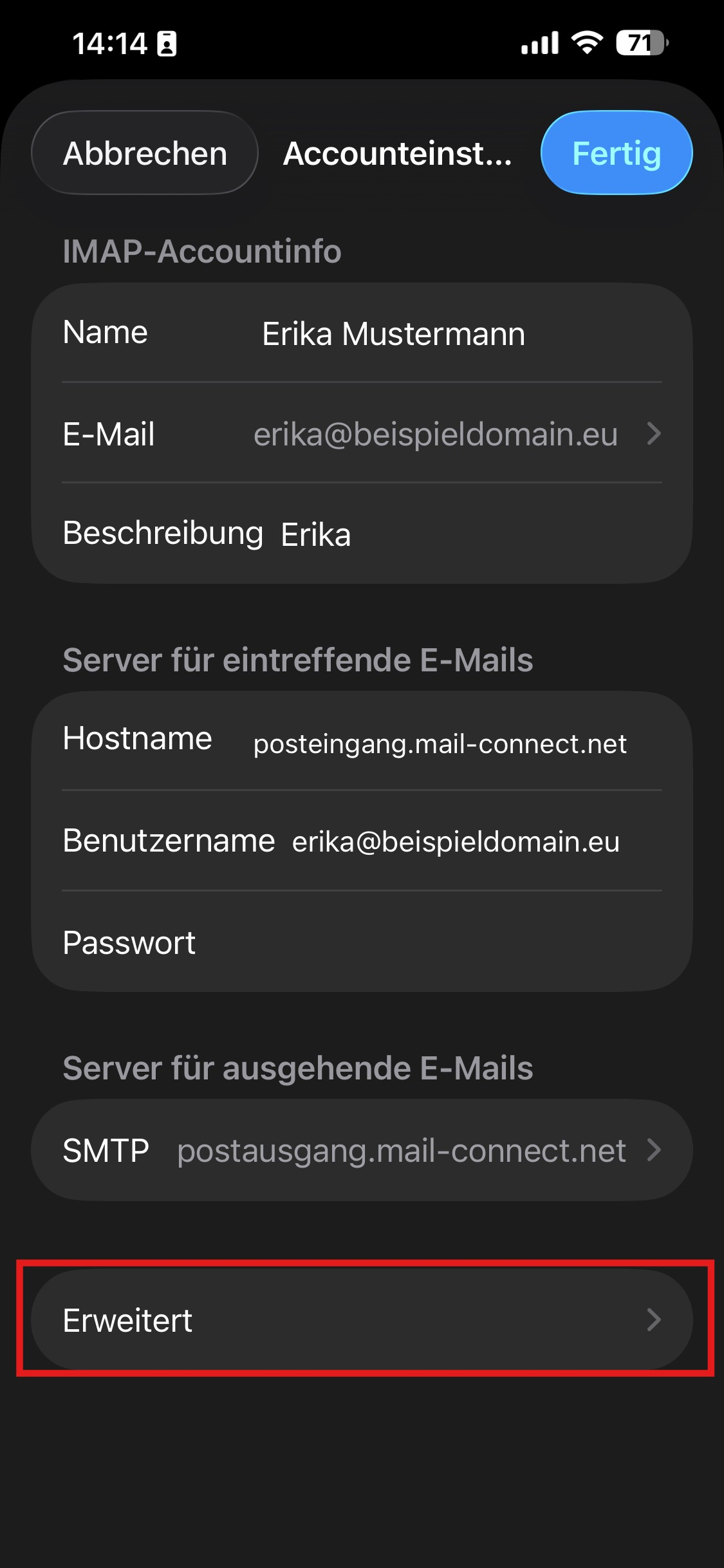Tap the 14:14 clock in the status bar
The width and height of the screenshot is (724, 1568).
click(x=109, y=44)
